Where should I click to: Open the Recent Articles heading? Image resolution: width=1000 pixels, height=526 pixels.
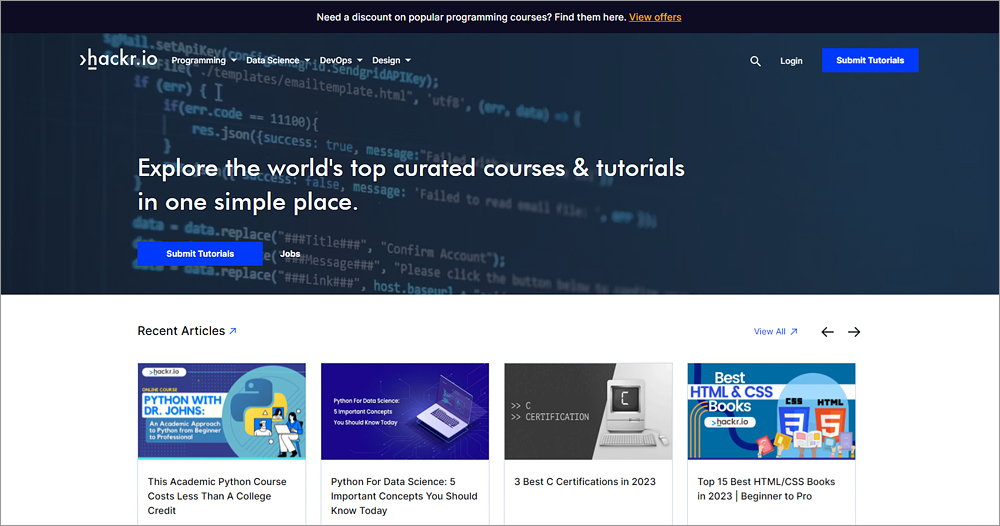[x=181, y=331]
